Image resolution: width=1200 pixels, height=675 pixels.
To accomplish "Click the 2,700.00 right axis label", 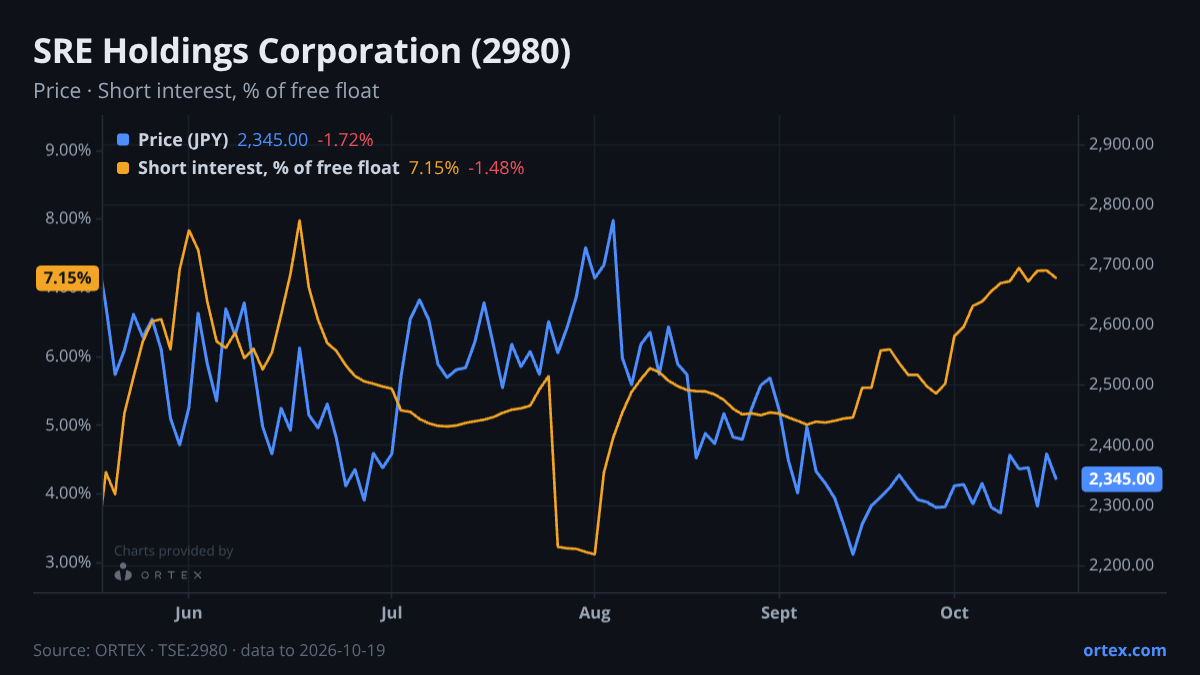I will 1122,264.
